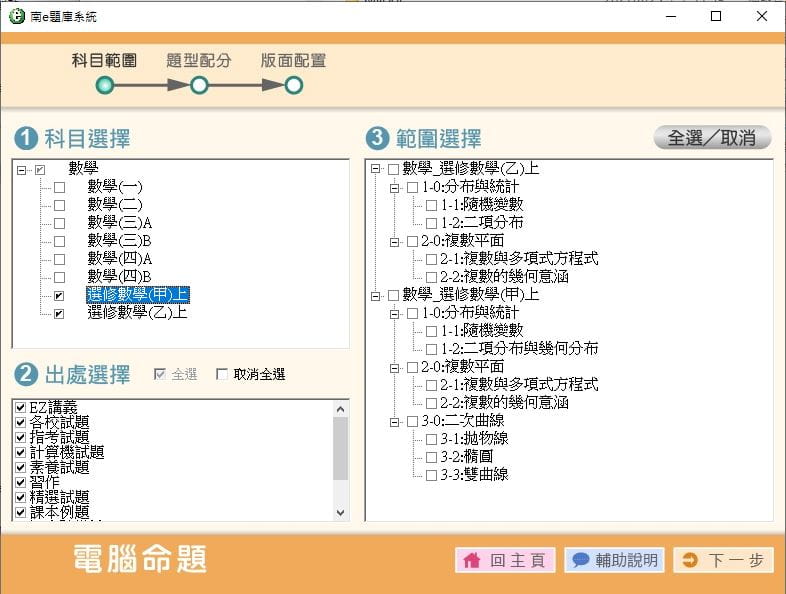Uncheck the 習作 source
Screen dimensions: 786x594
pos(21,482)
